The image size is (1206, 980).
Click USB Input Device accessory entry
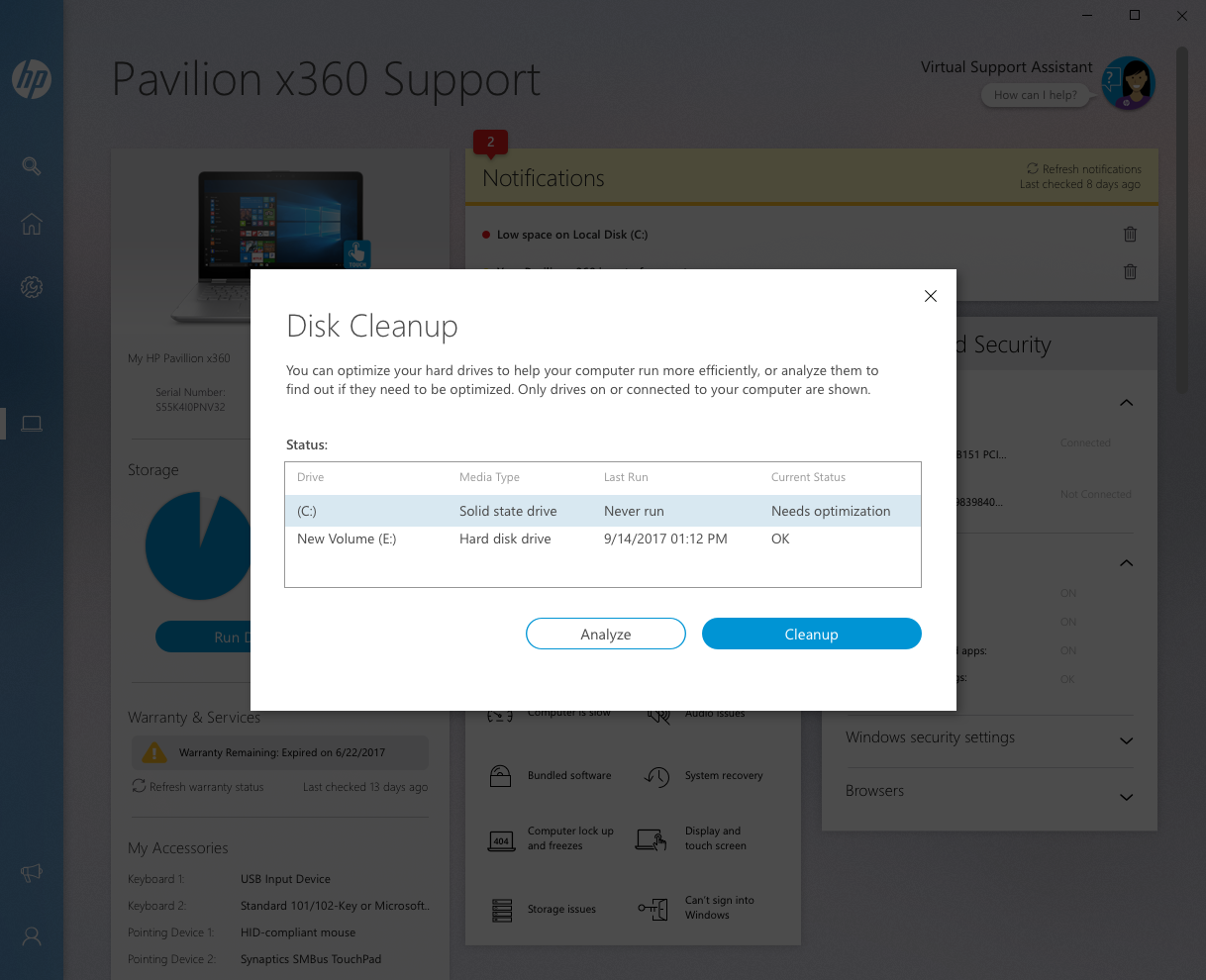[x=285, y=879]
